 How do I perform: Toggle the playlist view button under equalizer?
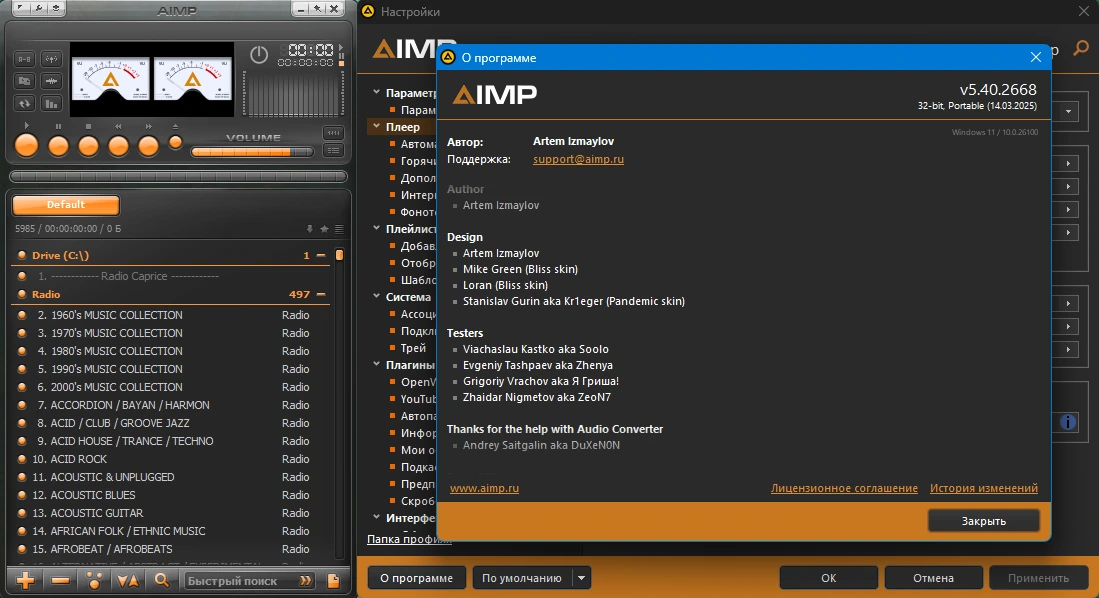coord(333,150)
